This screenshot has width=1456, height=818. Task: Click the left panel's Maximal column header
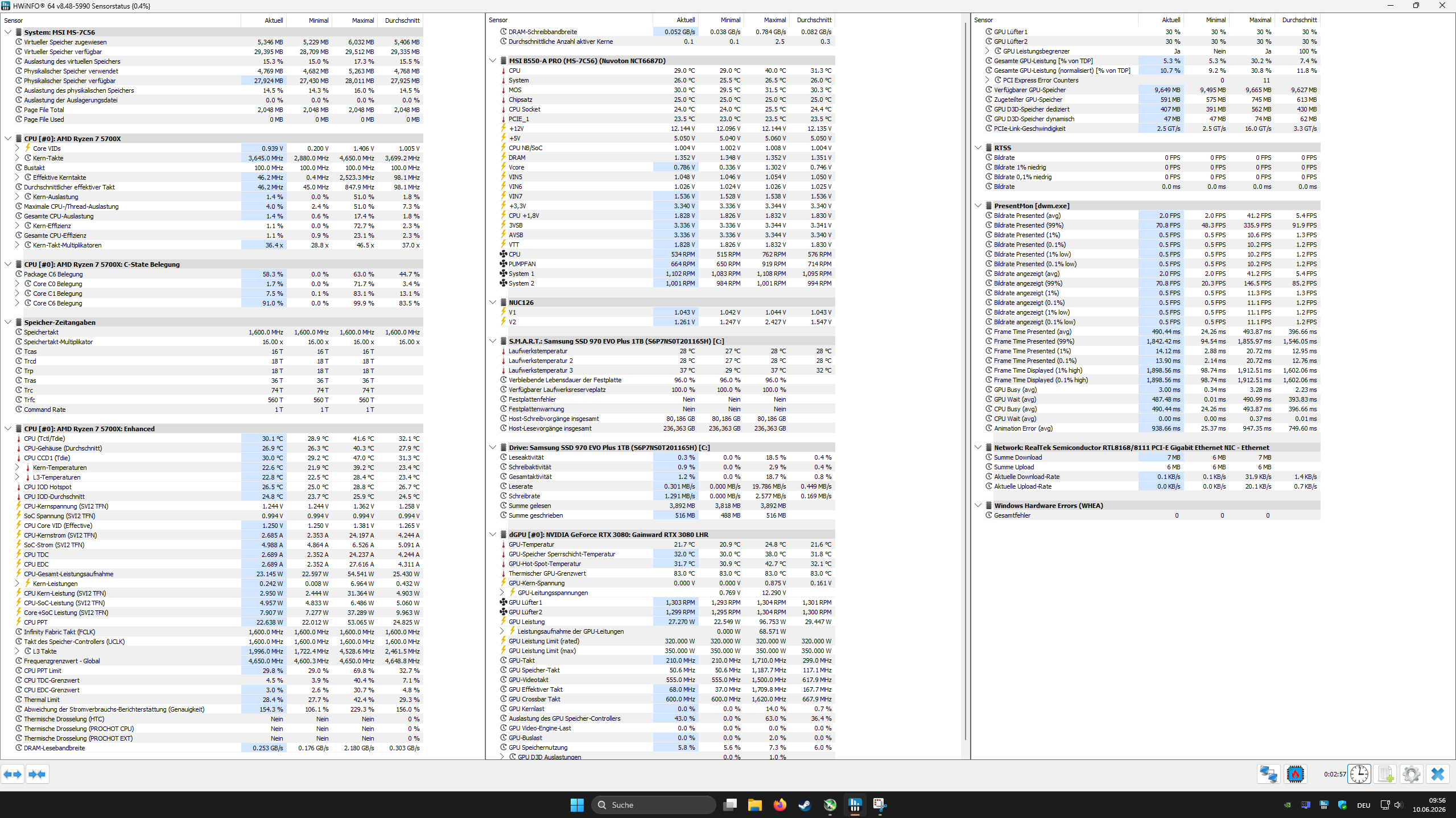point(354,20)
